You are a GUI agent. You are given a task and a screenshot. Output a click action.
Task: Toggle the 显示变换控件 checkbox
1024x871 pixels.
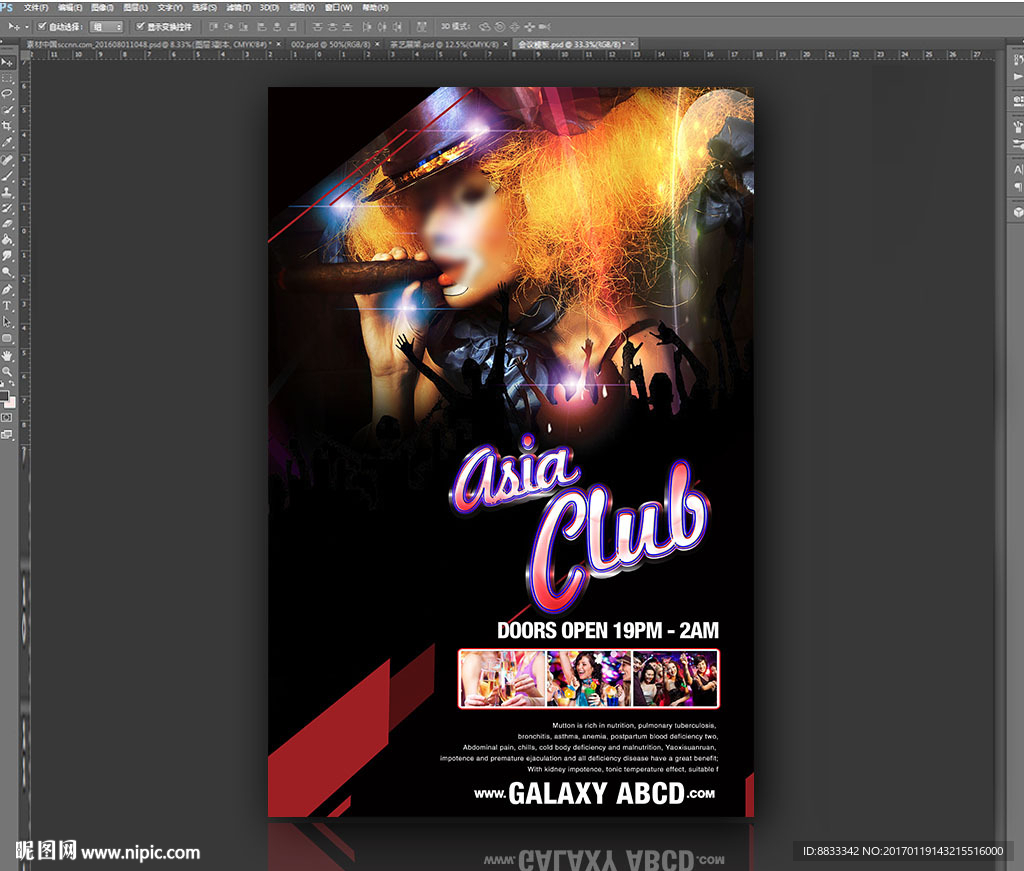tap(140, 27)
